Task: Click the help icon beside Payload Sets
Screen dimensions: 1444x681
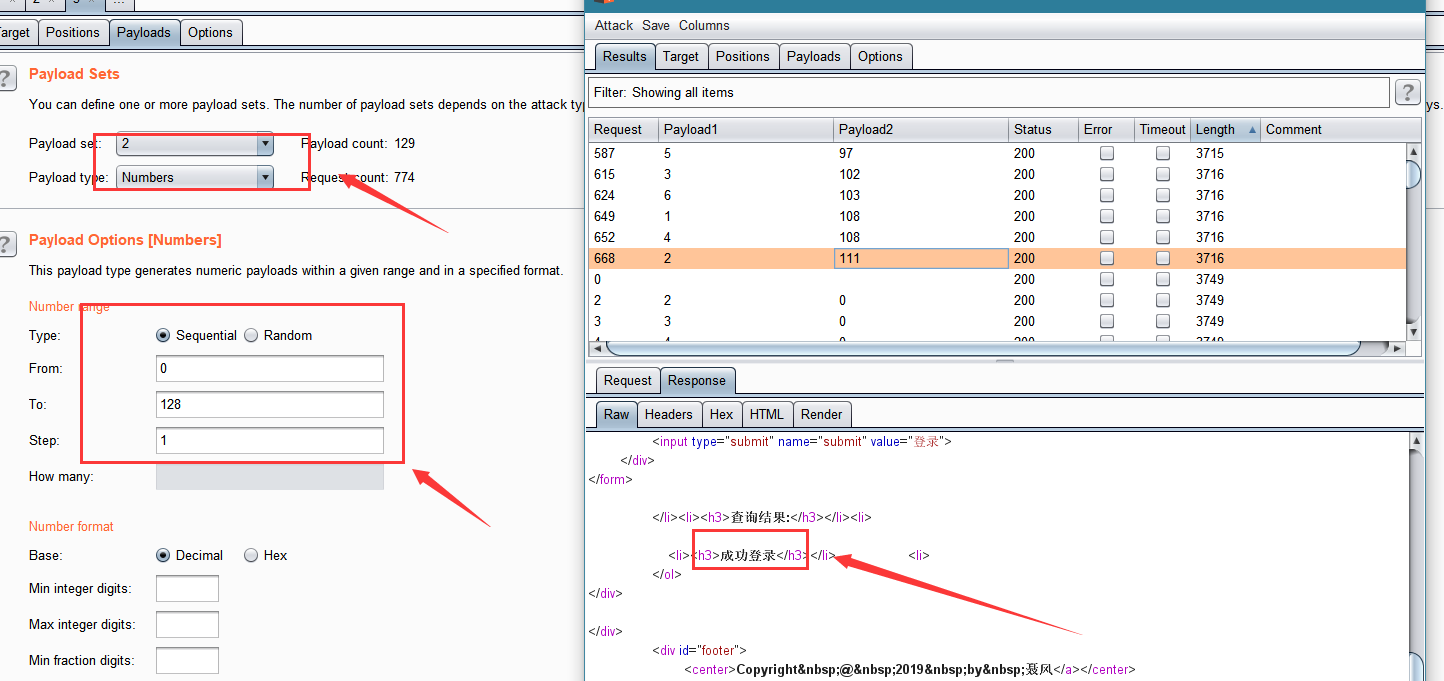Action: pos(6,77)
